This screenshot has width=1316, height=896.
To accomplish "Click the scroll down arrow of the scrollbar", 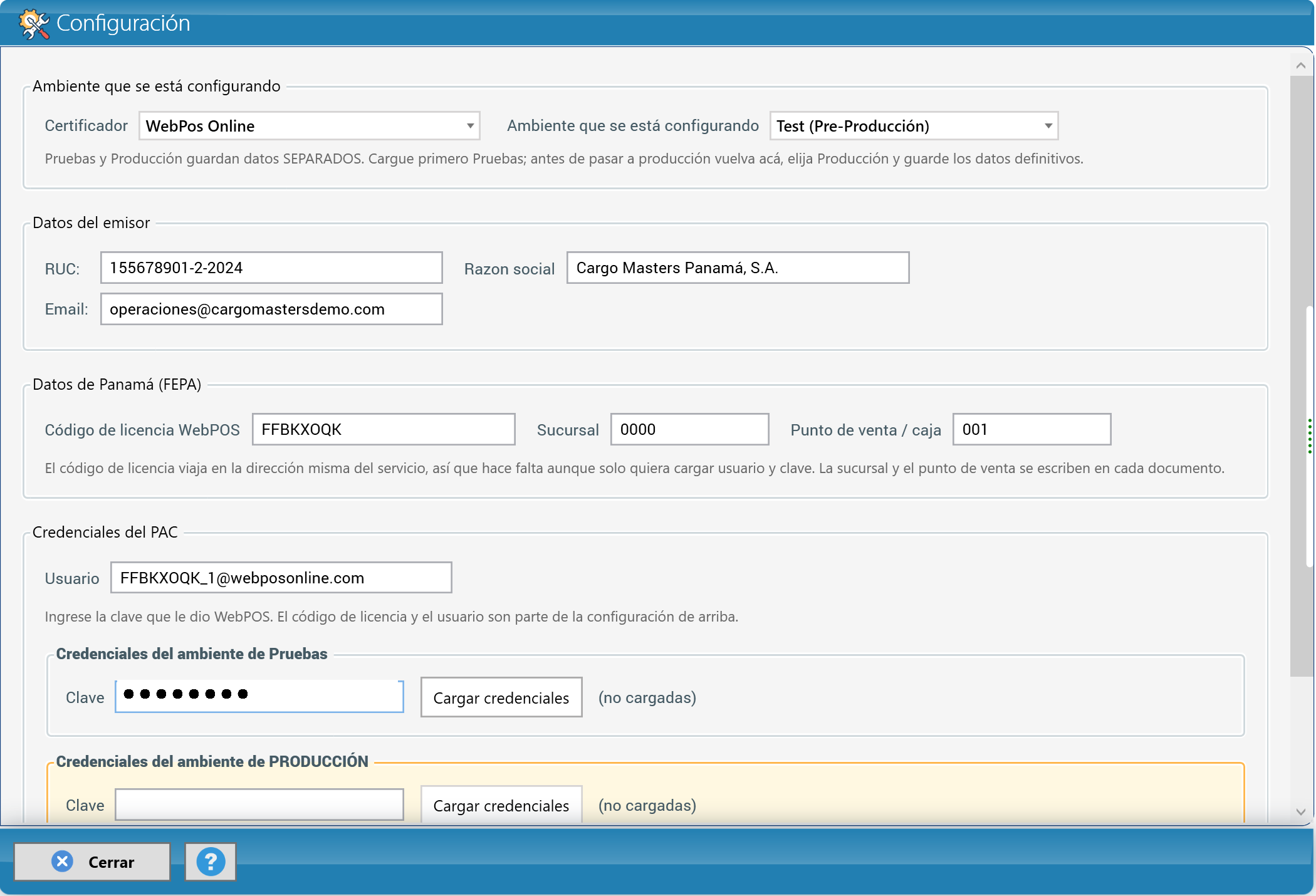I will (x=1301, y=811).
